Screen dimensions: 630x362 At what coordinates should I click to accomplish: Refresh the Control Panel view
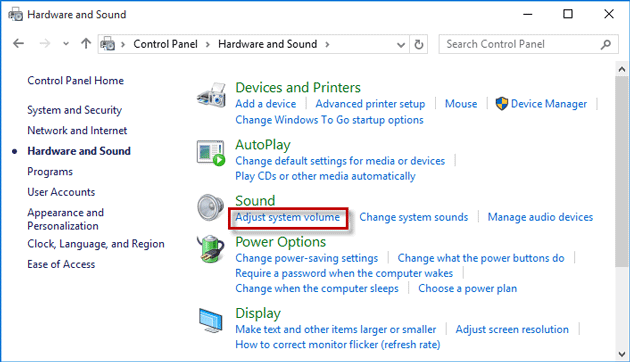419,44
